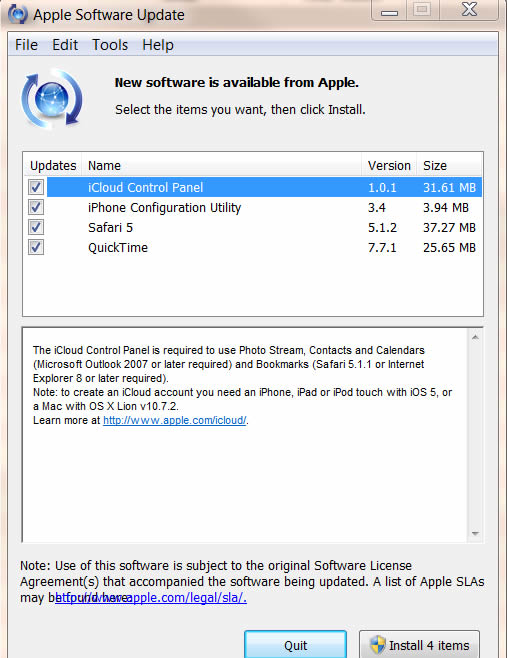
Task: Uncheck the Safari 5 checkbox
Action: pyautogui.click(x=36, y=227)
